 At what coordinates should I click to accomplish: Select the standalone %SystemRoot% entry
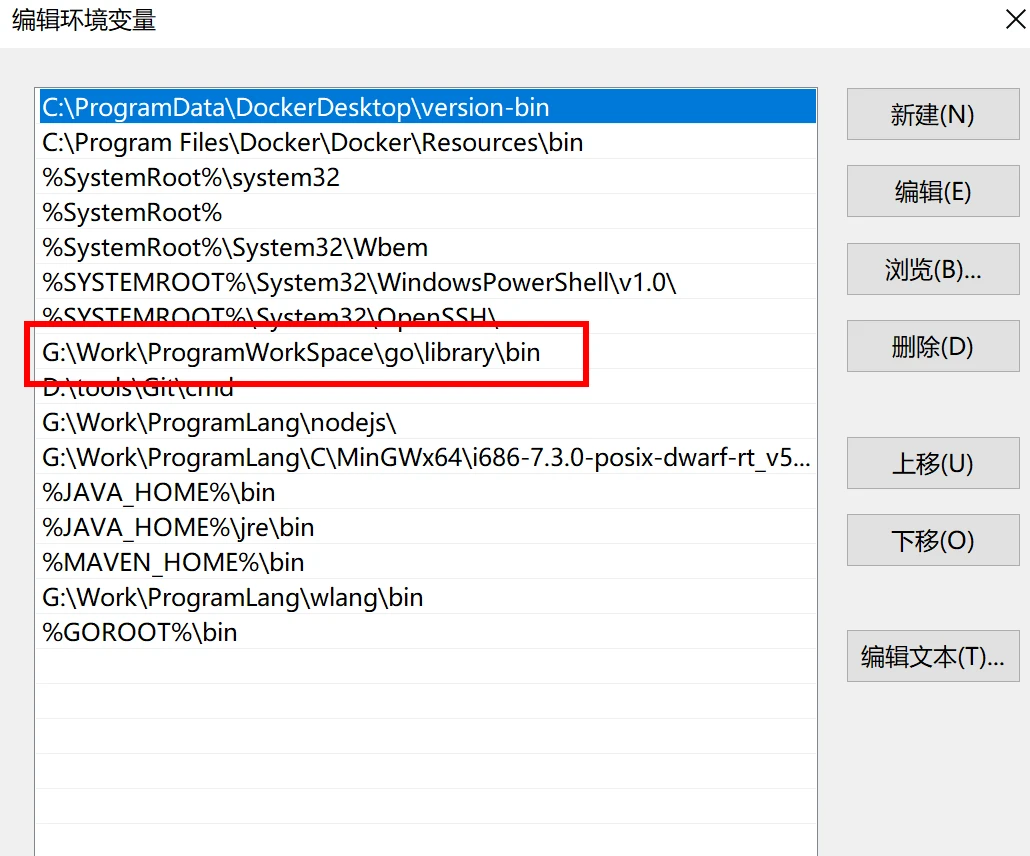tap(132, 213)
